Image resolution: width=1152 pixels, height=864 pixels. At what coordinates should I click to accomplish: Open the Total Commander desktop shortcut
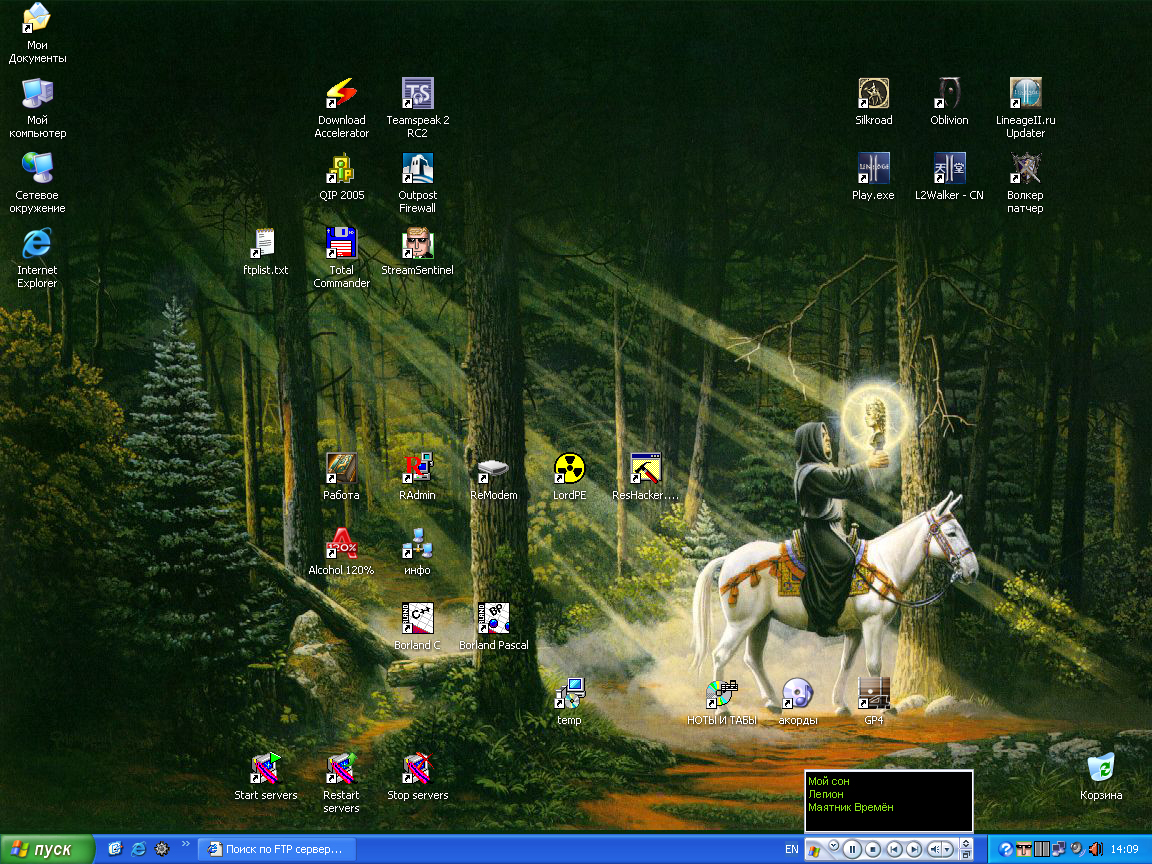pyautogui.click(x=341, y=245)
